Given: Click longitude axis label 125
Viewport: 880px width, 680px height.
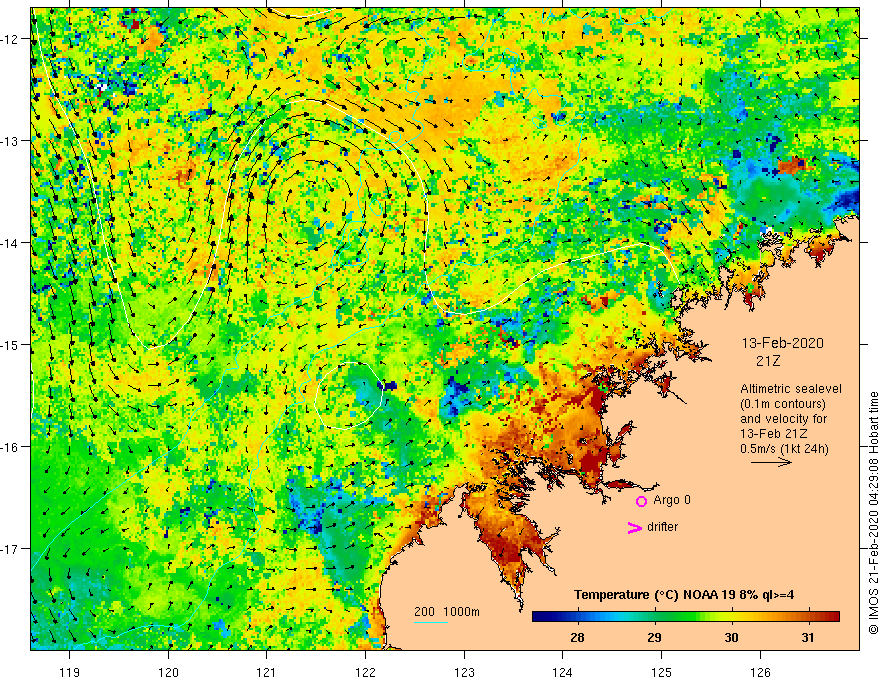Looking at the screenshot, I should (661, 672).
